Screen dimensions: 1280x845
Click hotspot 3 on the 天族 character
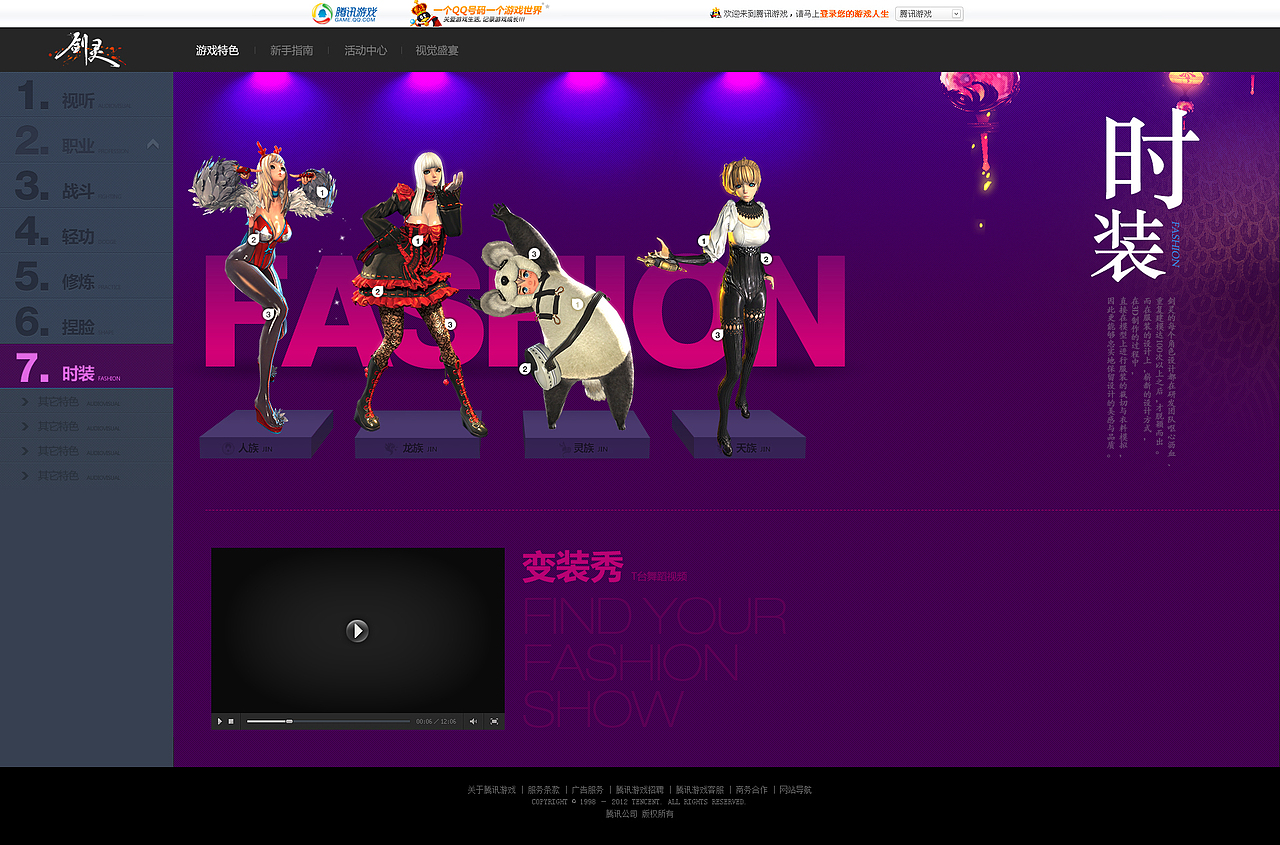point(717,334)
